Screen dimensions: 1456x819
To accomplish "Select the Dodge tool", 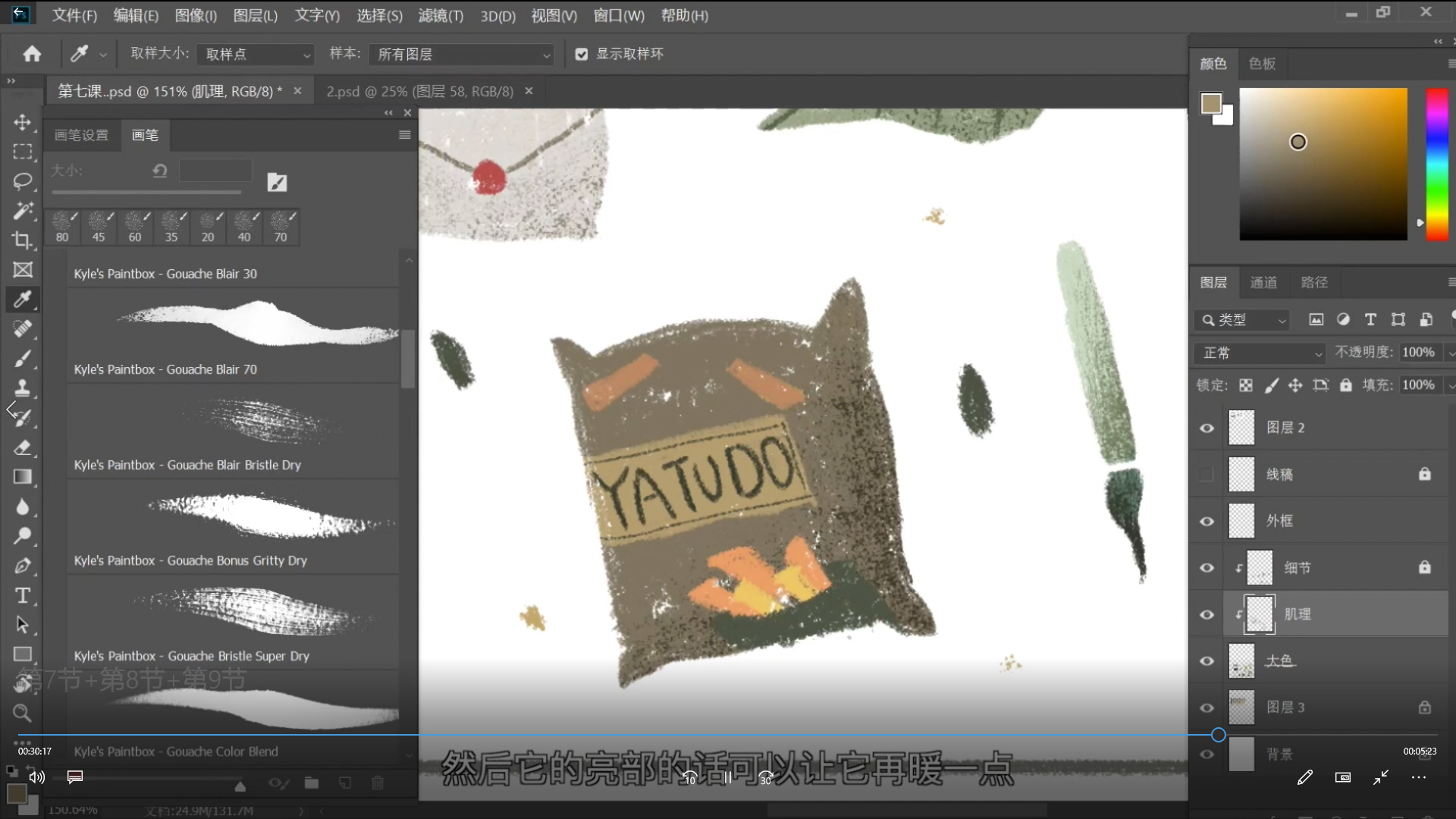I will (x=23, y=536).
